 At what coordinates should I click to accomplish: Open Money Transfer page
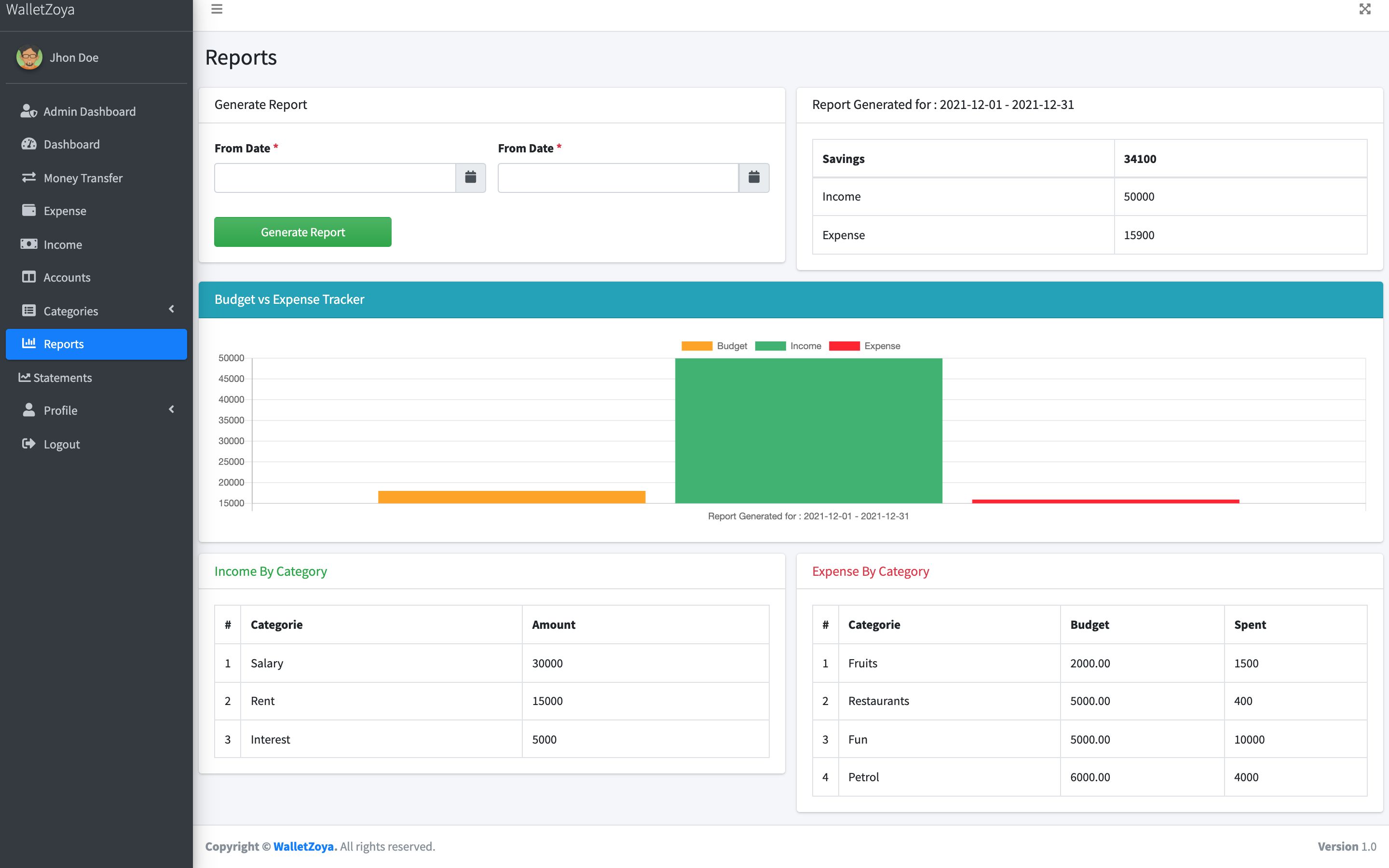[96, 178]
